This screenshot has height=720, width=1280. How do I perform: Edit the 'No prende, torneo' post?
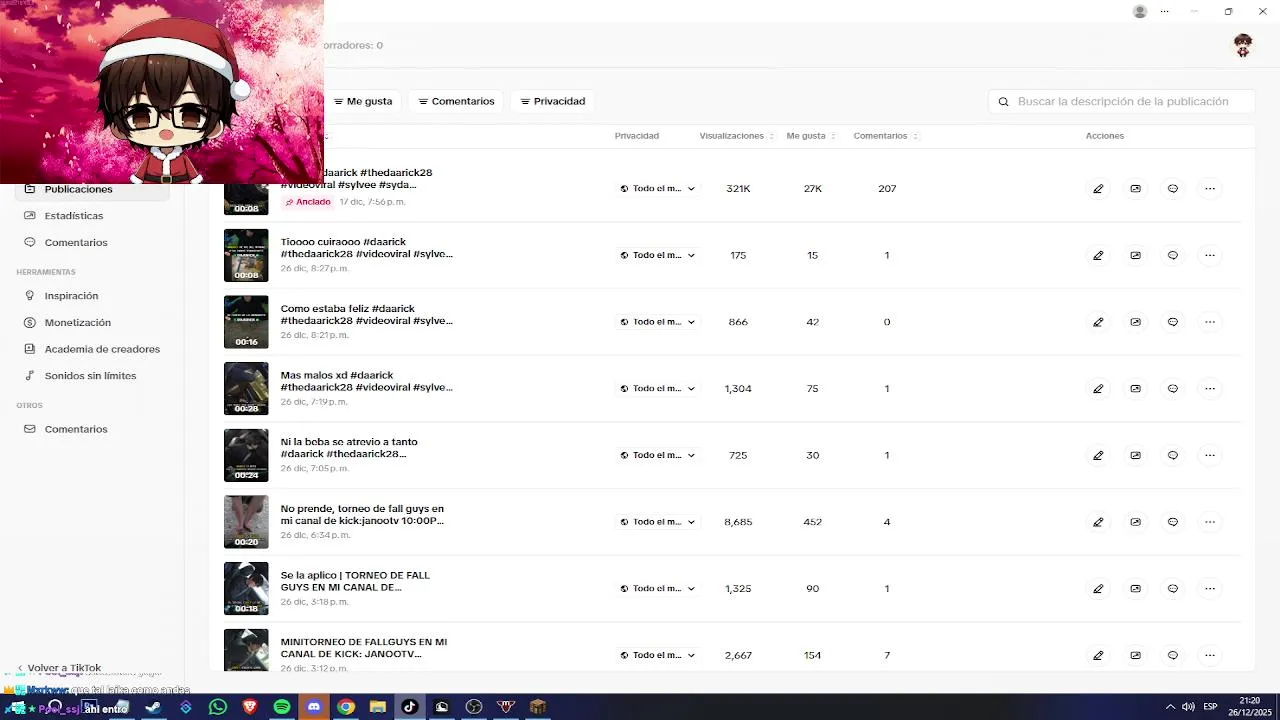[x=1098, y=522]
